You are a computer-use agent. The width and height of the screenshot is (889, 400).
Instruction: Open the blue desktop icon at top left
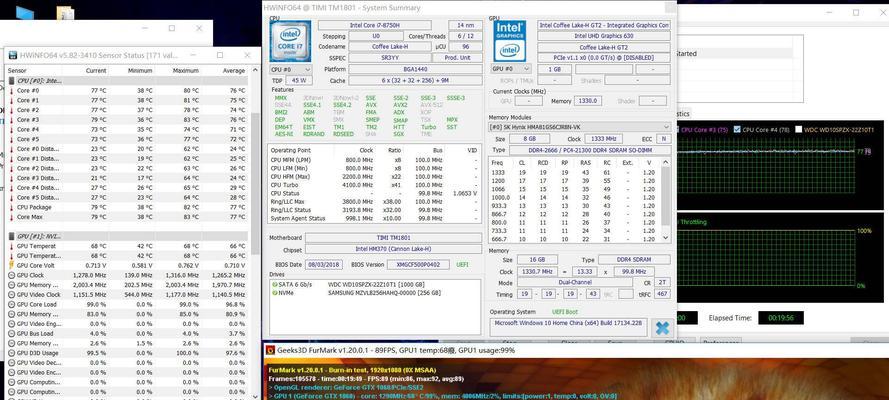pos(25,12)
